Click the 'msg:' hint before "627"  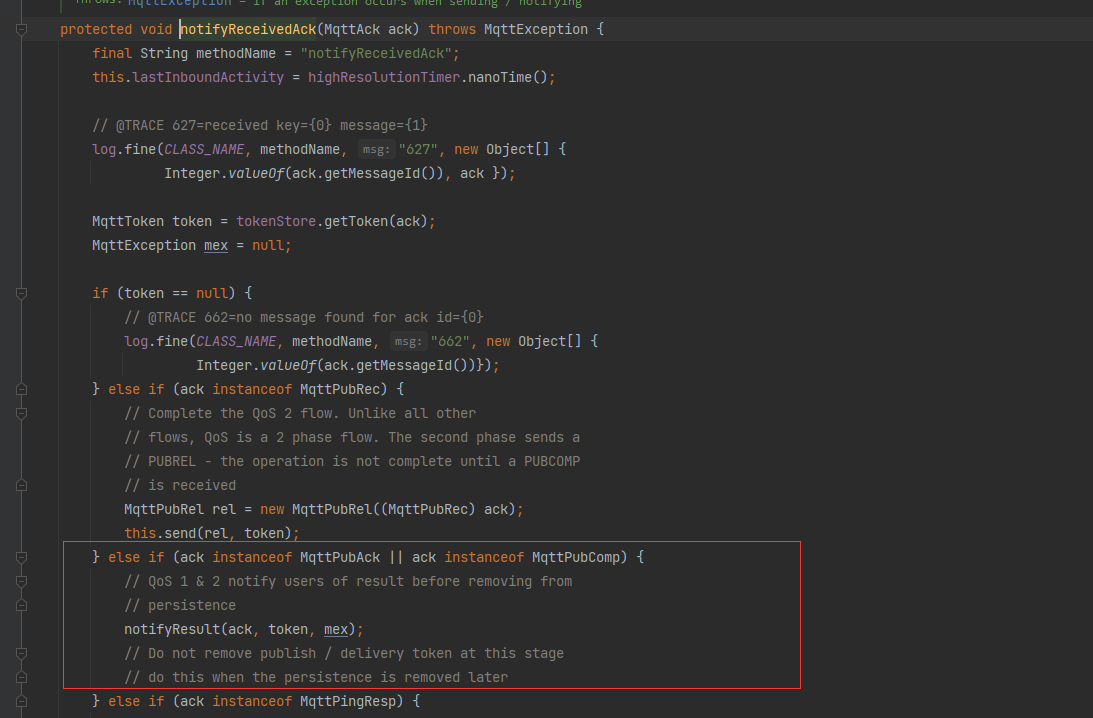(x=376, y=149)
